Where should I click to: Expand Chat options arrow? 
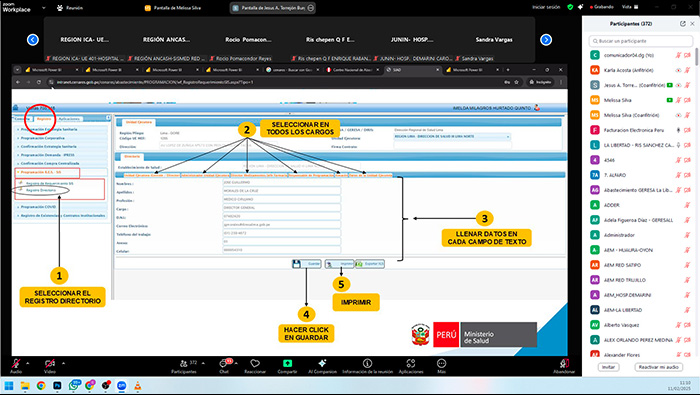pyautogui.click(x=236, y=363)
